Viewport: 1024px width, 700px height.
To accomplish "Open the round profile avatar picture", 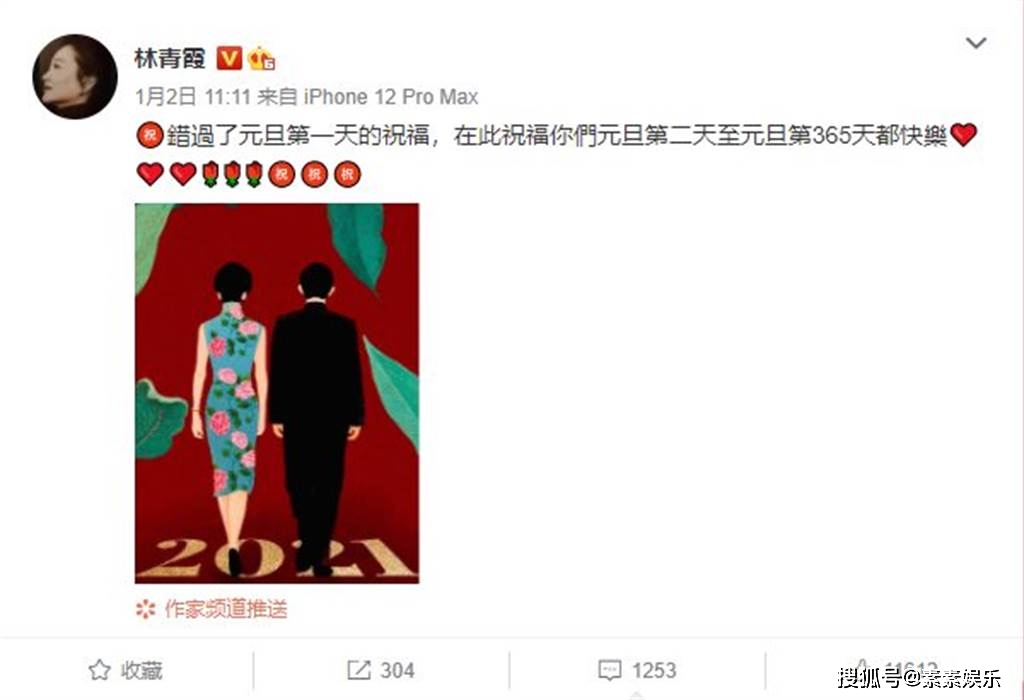I will click(75, 76).
